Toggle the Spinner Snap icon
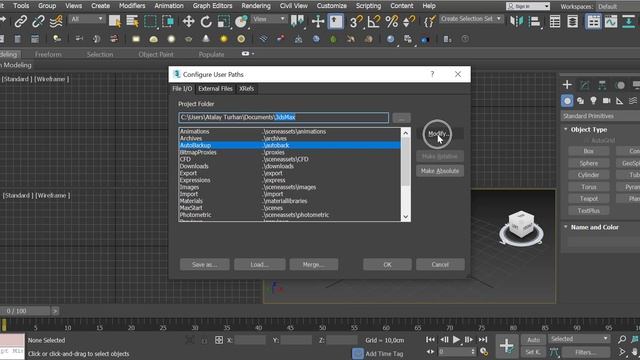 point(409,21)
